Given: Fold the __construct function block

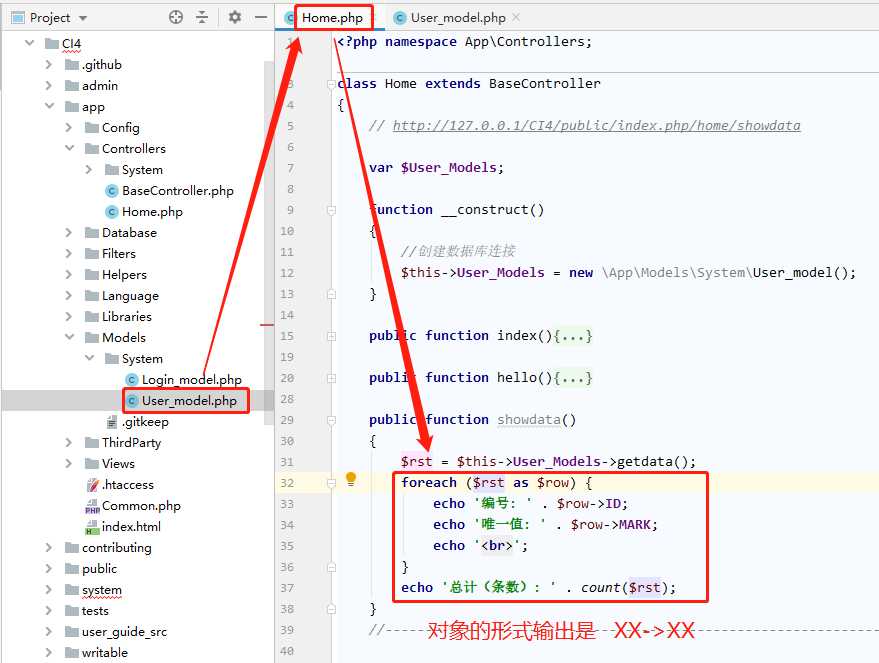Looking at the screenshot, I should coord(331,210).
